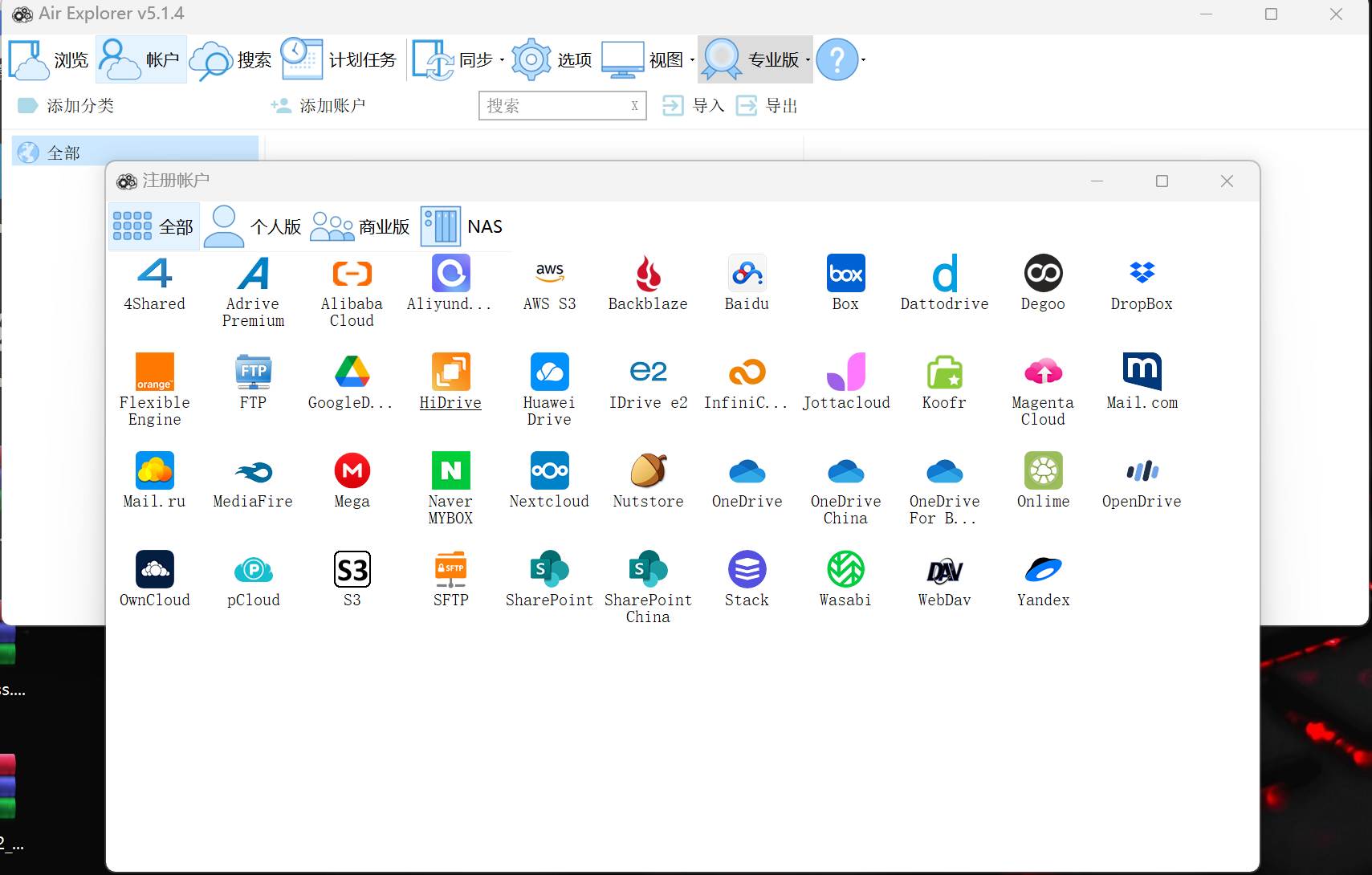Open the 选项 settings toolbar item
The height and width of the screenshot is (875, 1372).
point(552,60)
